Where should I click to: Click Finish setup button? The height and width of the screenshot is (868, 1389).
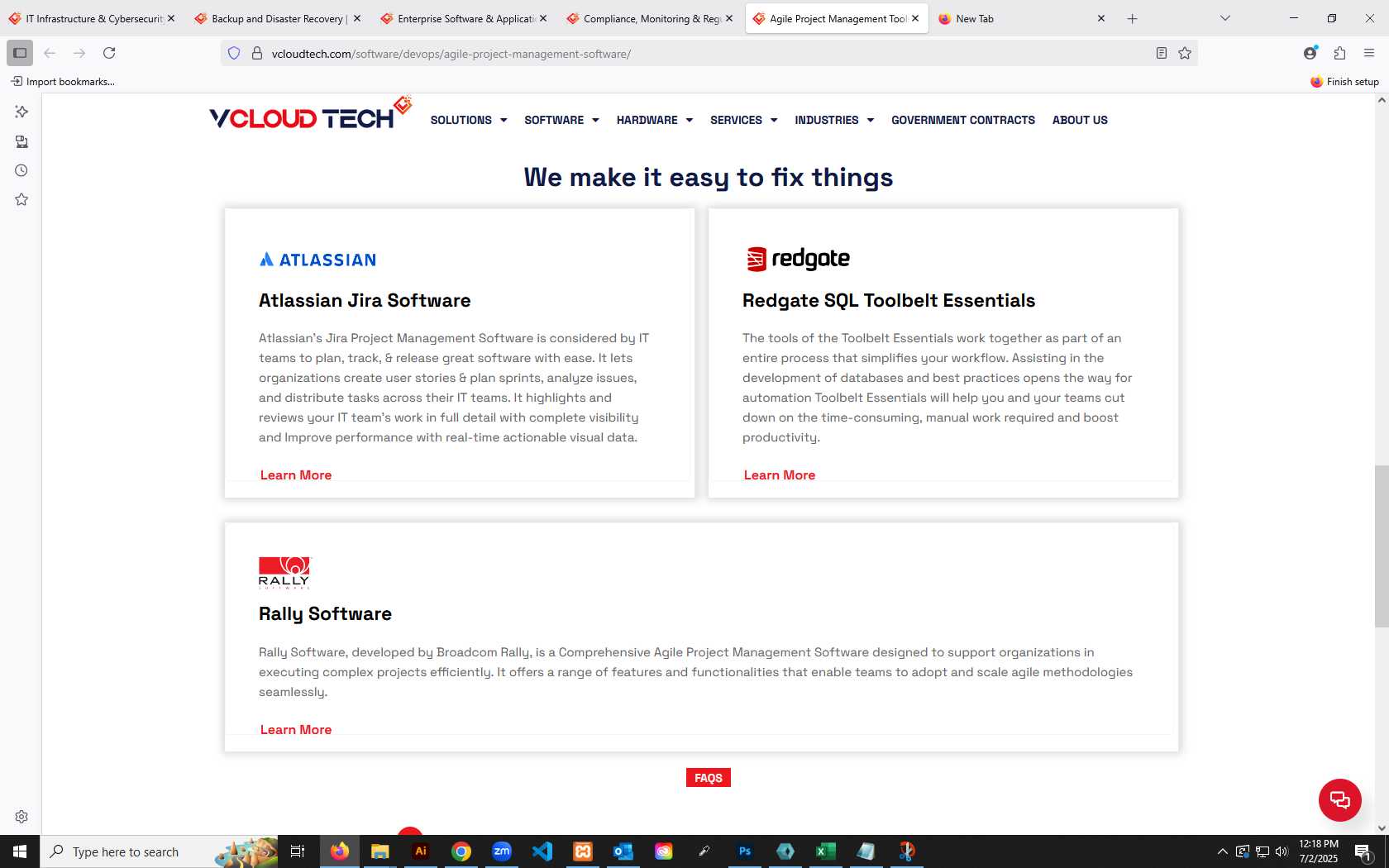pyautogui.click(x=1344, y=81)
